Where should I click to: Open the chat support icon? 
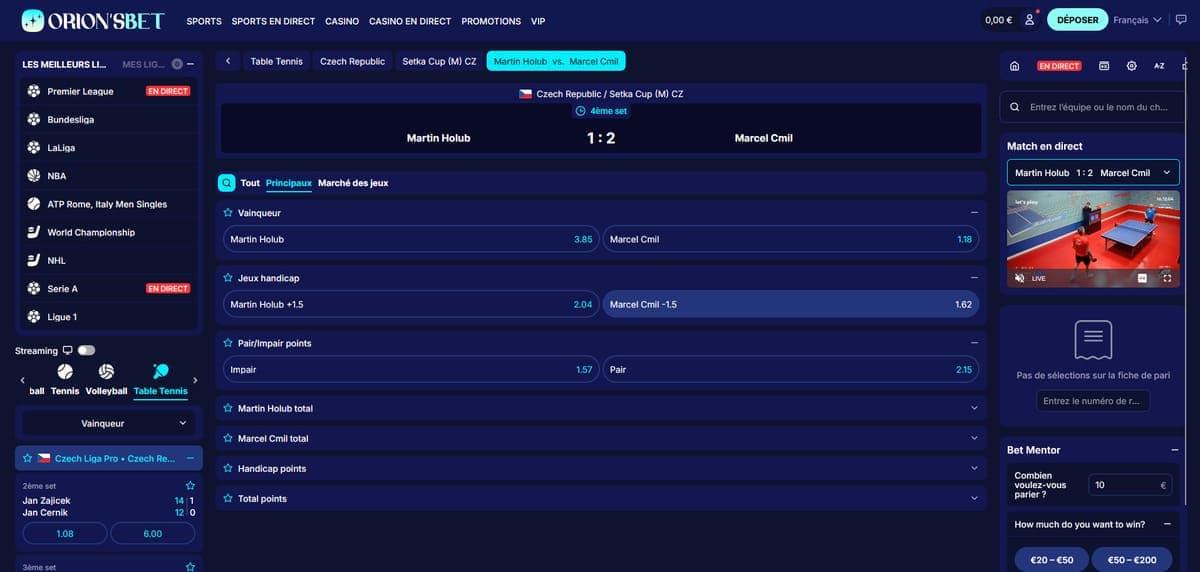click(1179, 20)
